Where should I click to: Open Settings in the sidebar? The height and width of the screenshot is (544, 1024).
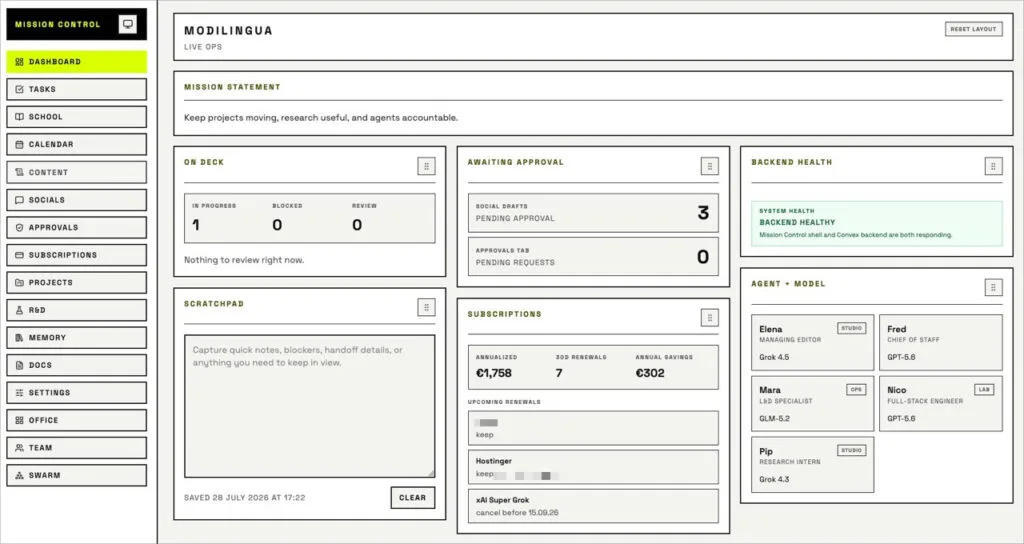[76, 392]
